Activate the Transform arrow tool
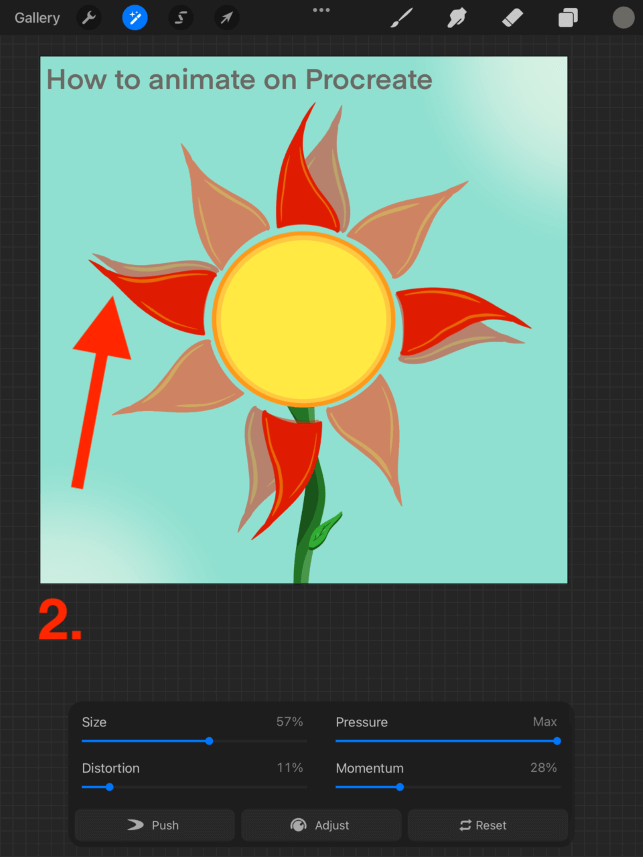The image size is (643, 857). click(226, 18)
